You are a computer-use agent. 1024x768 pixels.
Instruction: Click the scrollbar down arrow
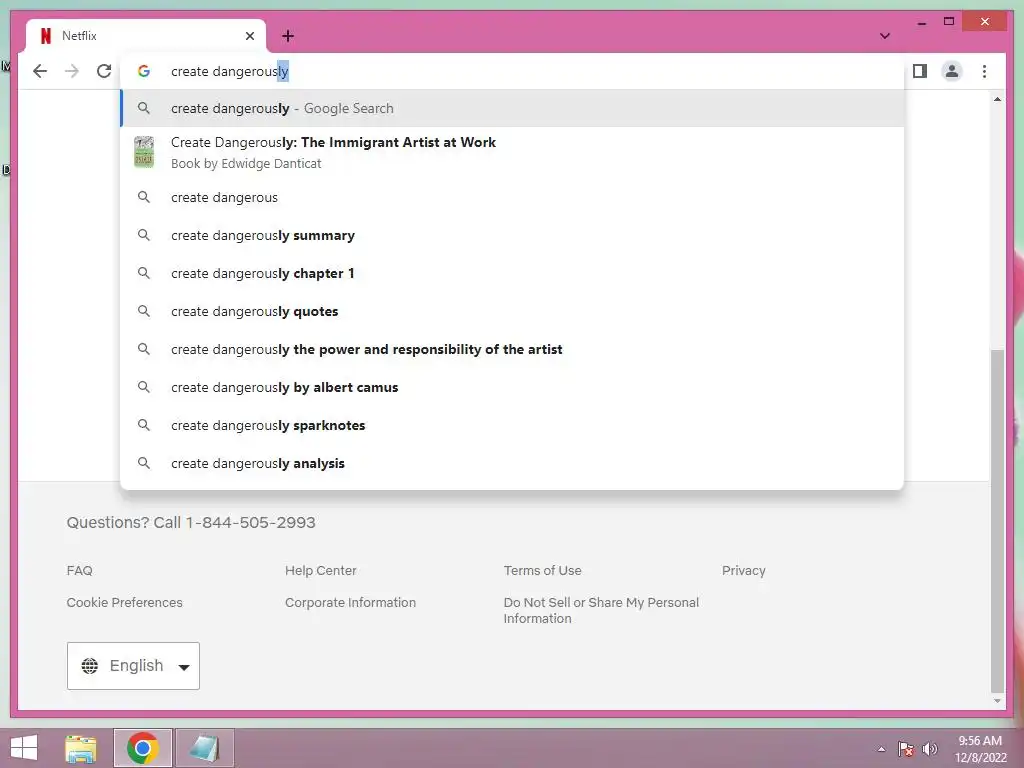click(x=997, y=701)
